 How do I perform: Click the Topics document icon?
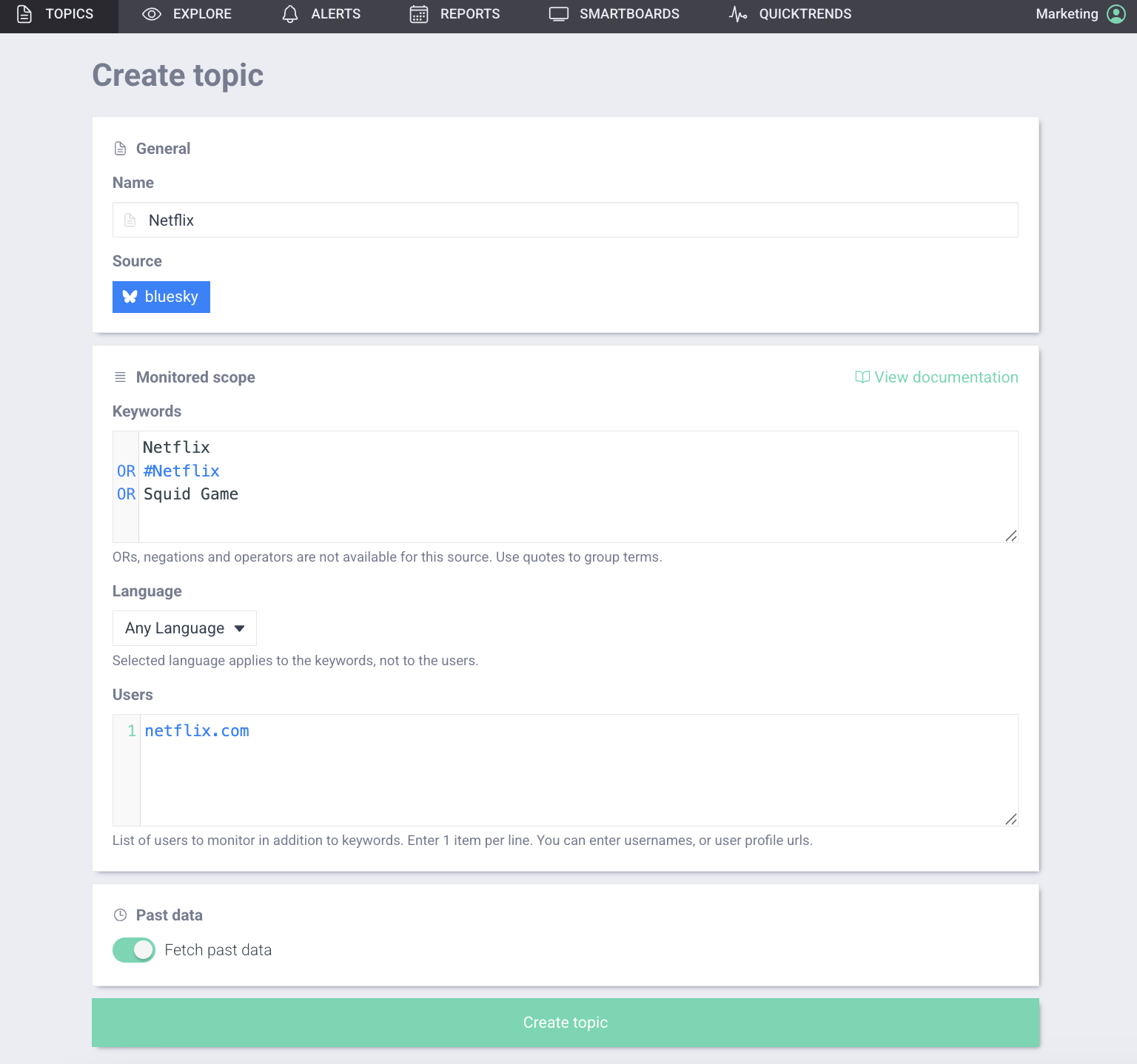[x=24, y=14]
